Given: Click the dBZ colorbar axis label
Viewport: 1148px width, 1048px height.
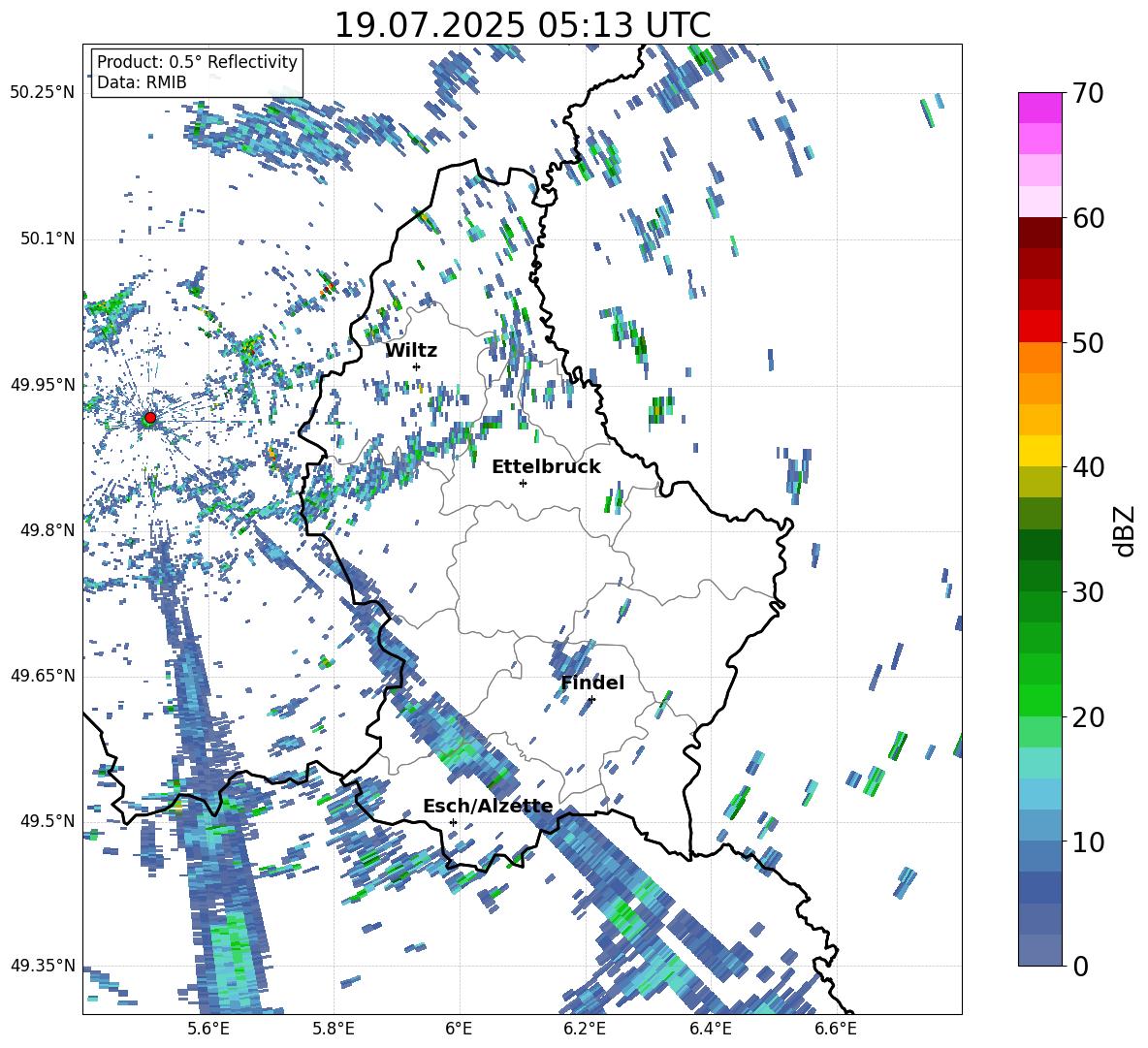Looking at the screenshot, I should [x=1126, y=530].
